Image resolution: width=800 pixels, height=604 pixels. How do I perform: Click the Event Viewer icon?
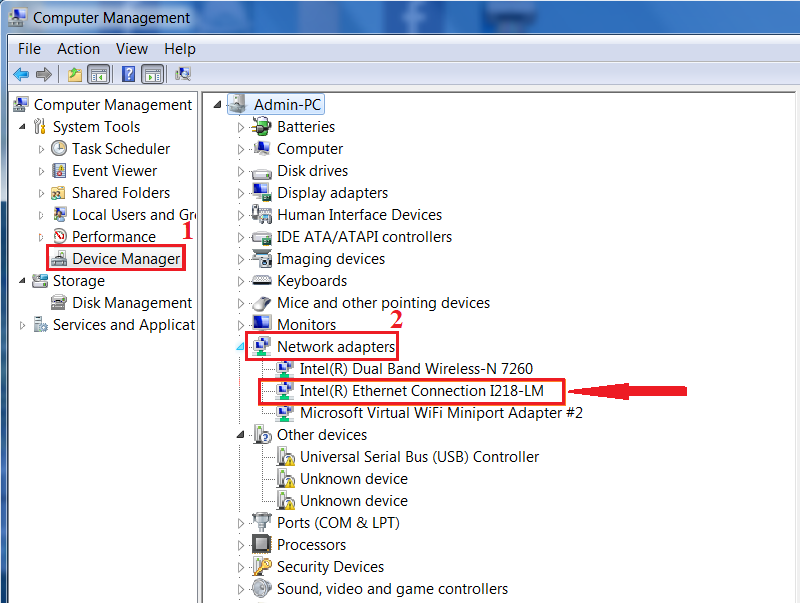60,171
